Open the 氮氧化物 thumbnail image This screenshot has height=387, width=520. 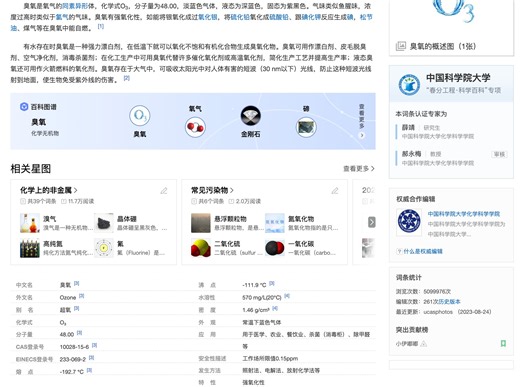[275, 223]
